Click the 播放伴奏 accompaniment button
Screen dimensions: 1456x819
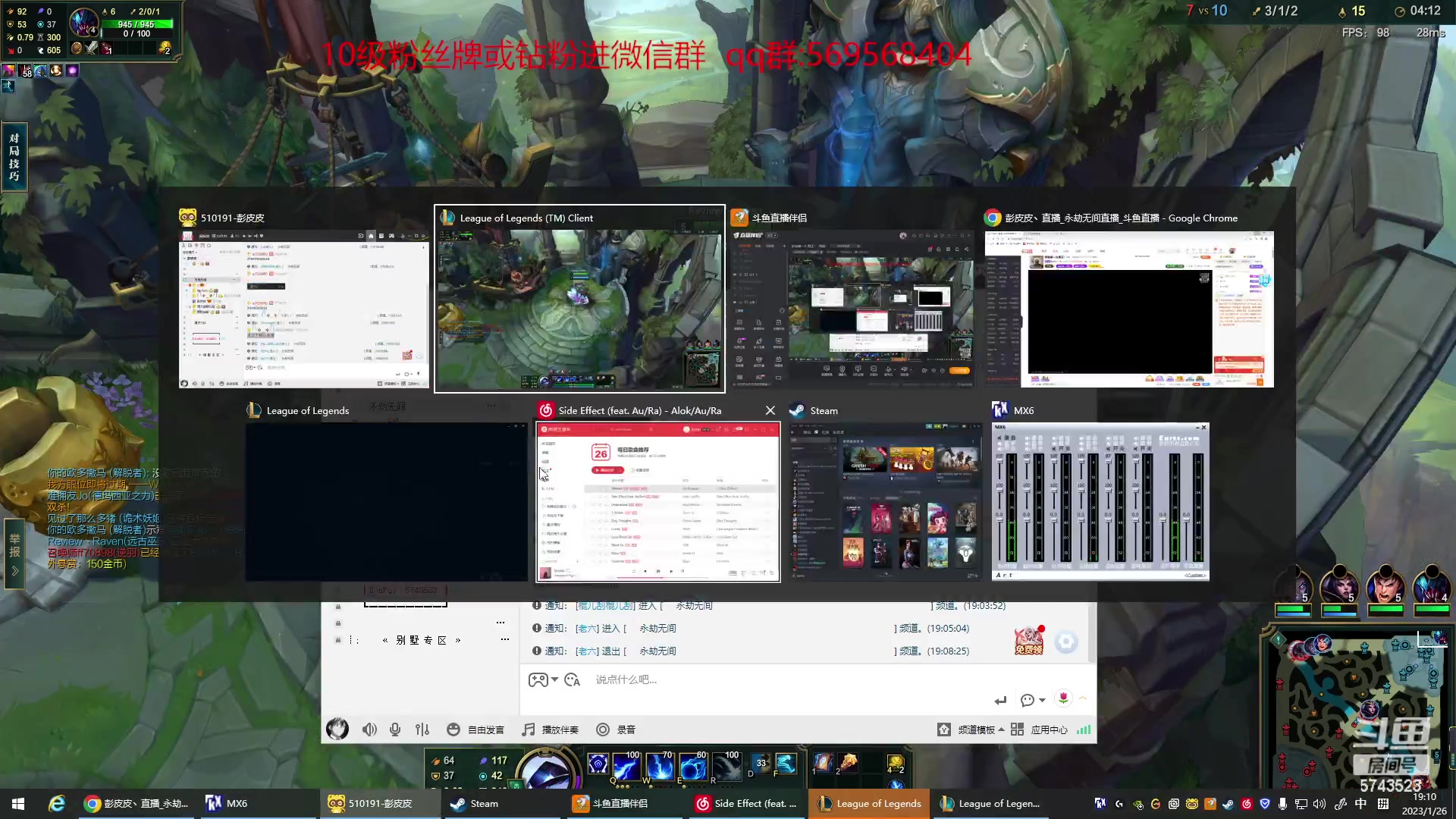click(550, 730)
